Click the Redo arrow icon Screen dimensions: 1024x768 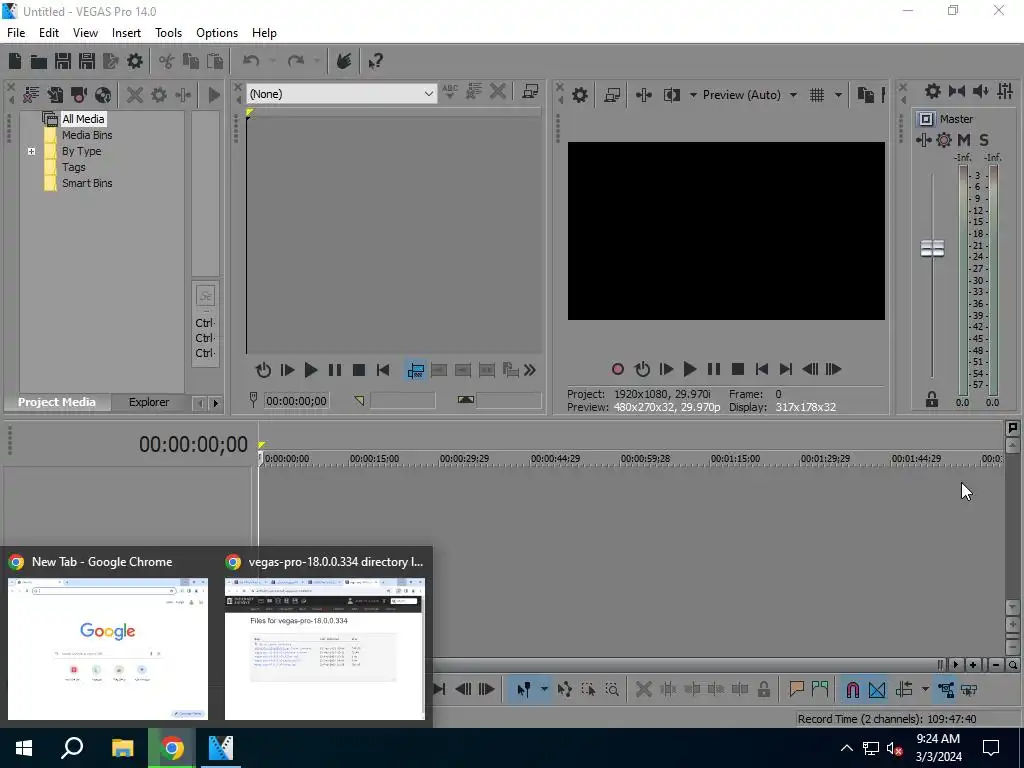click(296, 61)
